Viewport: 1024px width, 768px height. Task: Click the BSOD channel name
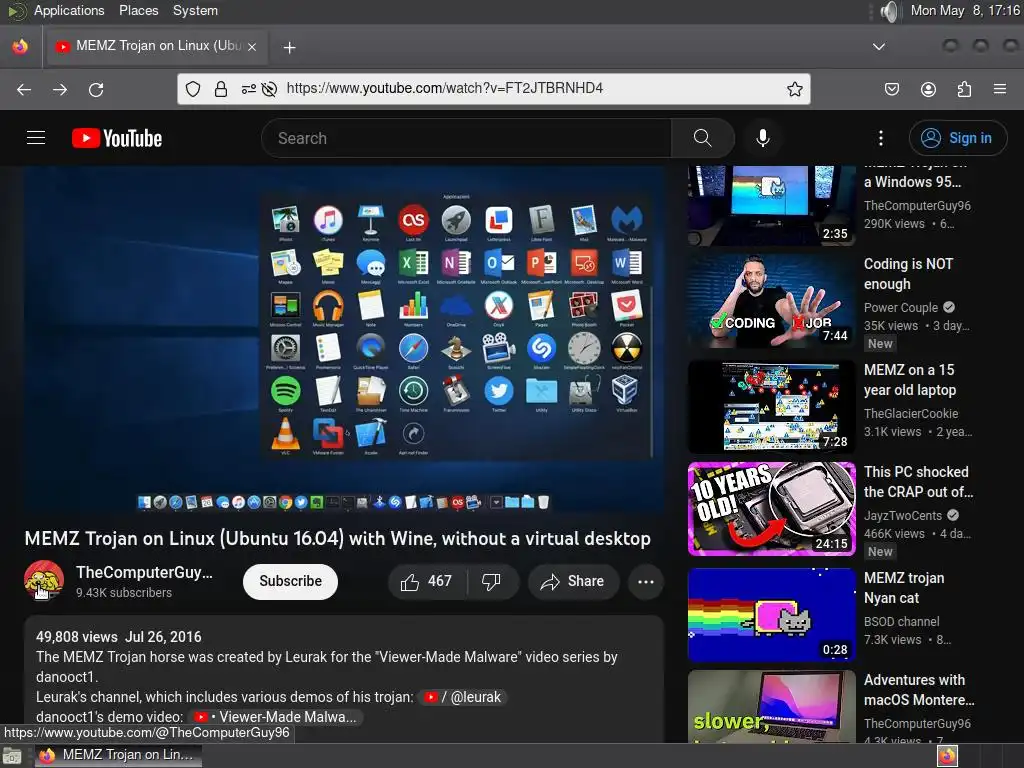tap(901, 621)
